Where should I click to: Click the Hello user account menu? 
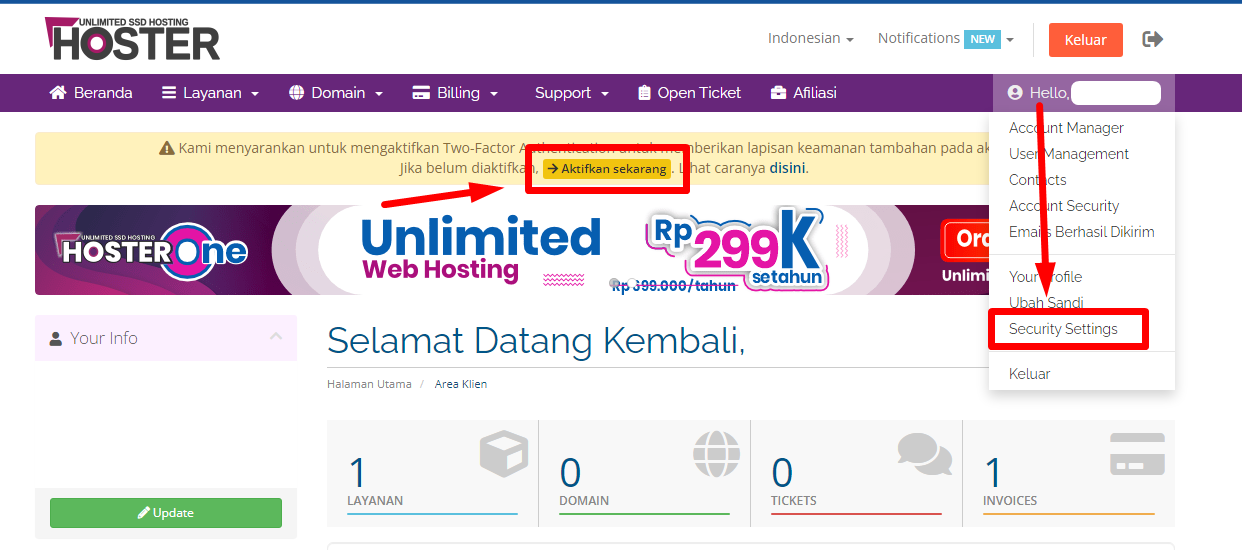(x=1084, y=93)
